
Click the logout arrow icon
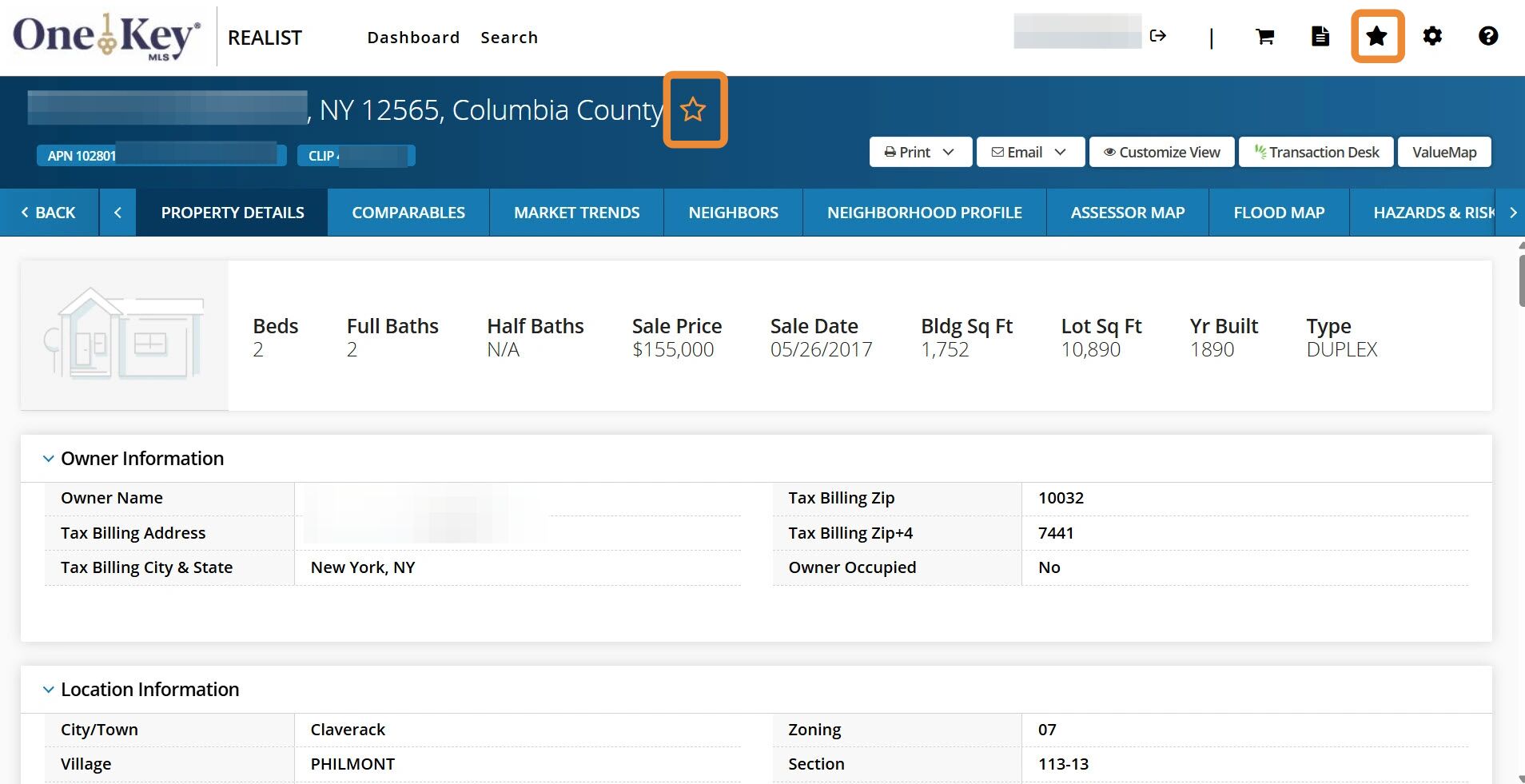click(1157, 36)
